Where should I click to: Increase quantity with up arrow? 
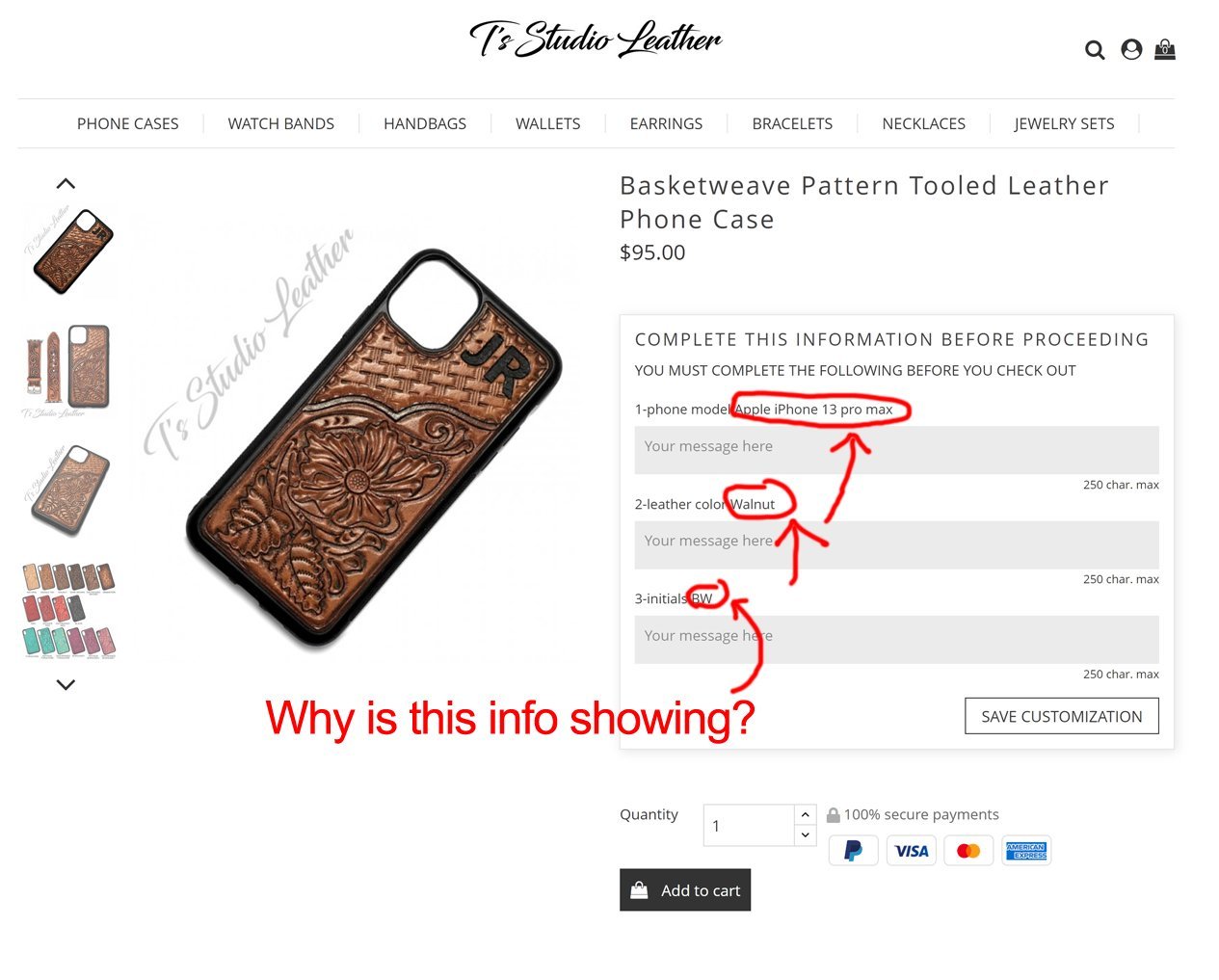tap(806, 815)
